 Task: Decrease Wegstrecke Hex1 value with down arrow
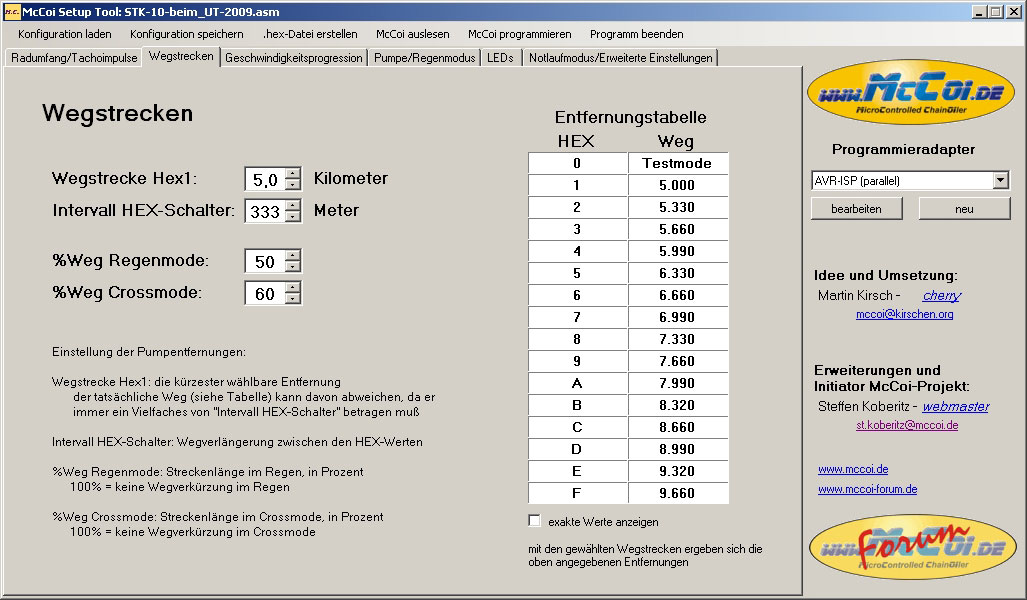pos(293,184)
